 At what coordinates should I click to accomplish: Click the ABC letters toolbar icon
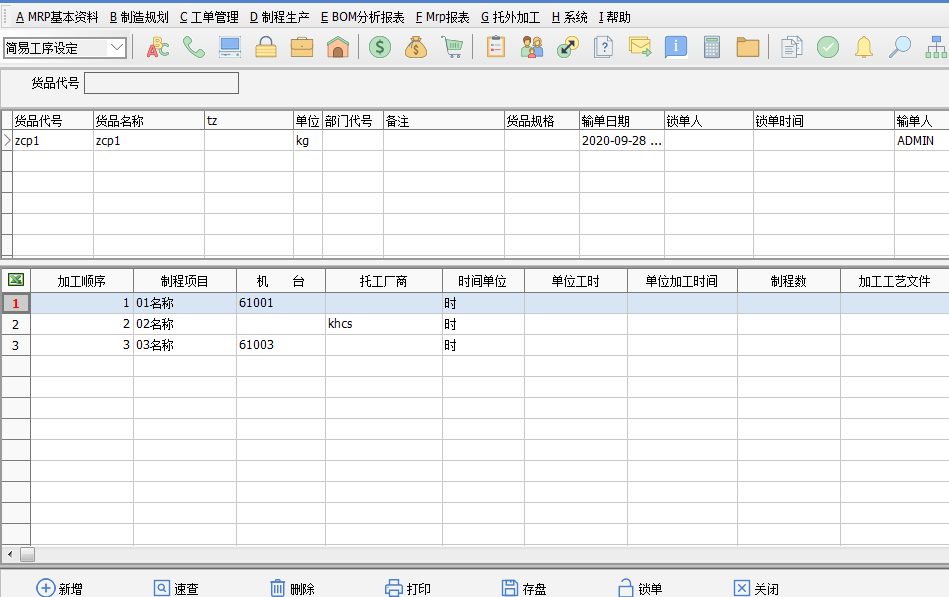(158, 47)
